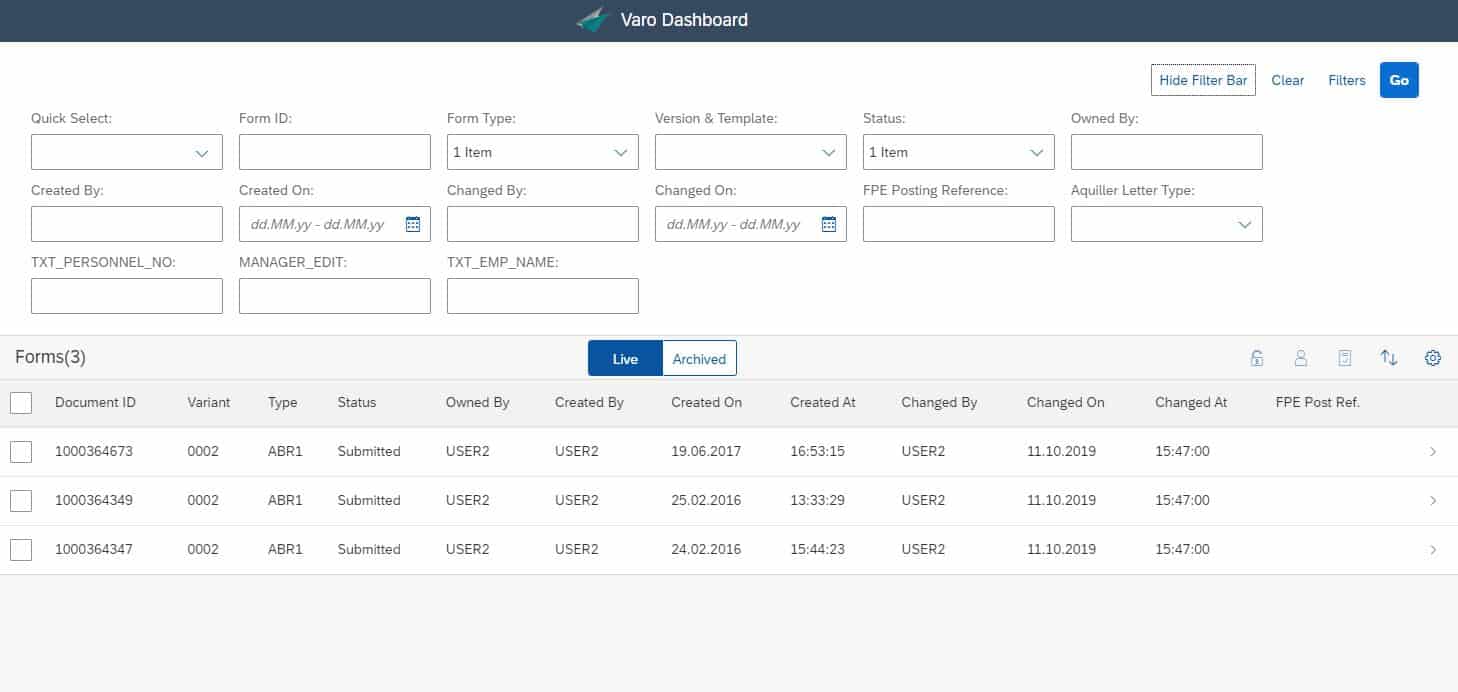Click the sort icon above the Forms table
This screenshot has height=692, width=1458.
pos(1389,357)
